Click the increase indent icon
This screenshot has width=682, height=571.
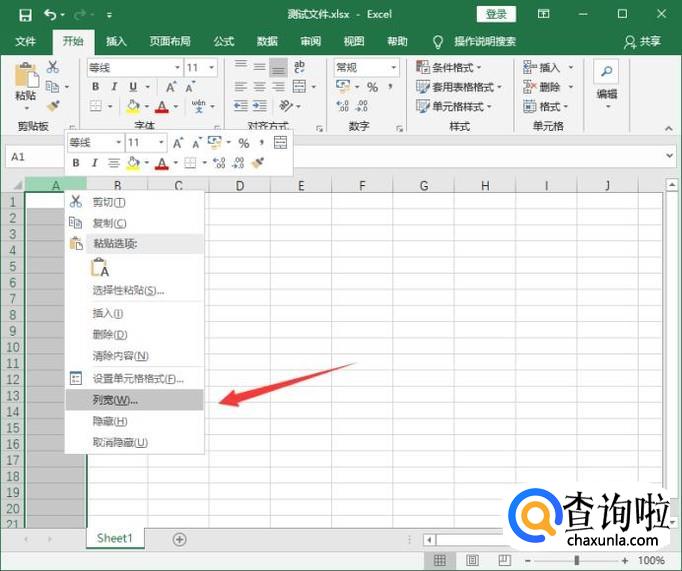[260, 106]
